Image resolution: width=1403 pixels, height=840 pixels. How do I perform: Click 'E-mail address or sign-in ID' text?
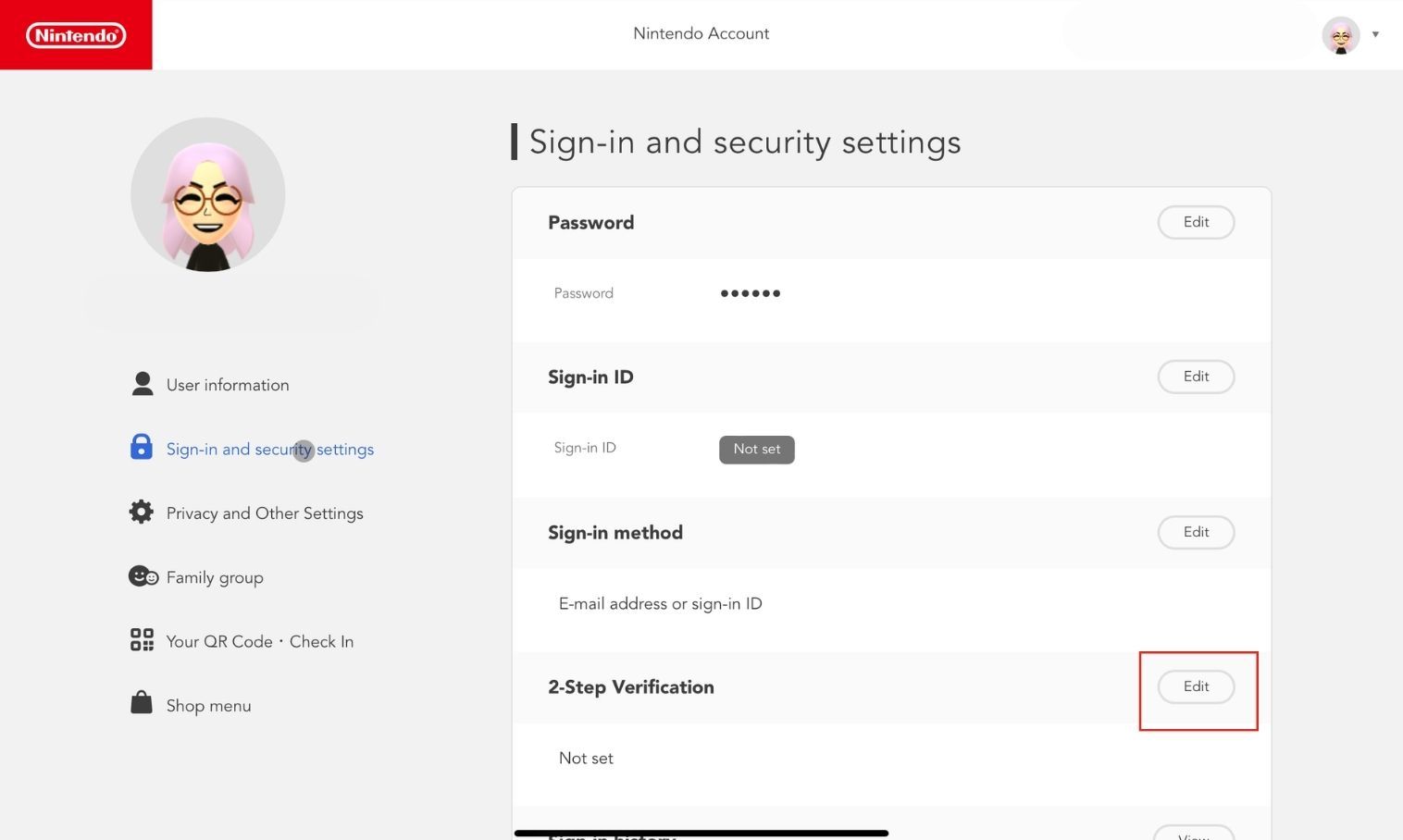click(661, 604)
